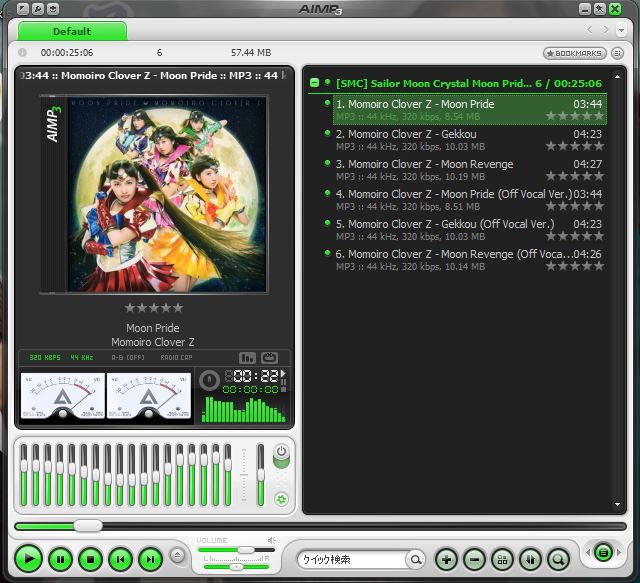Click the playlist scroll down arrow
The height and width of the screenshot is (583, 640).
tap(617, 505)
